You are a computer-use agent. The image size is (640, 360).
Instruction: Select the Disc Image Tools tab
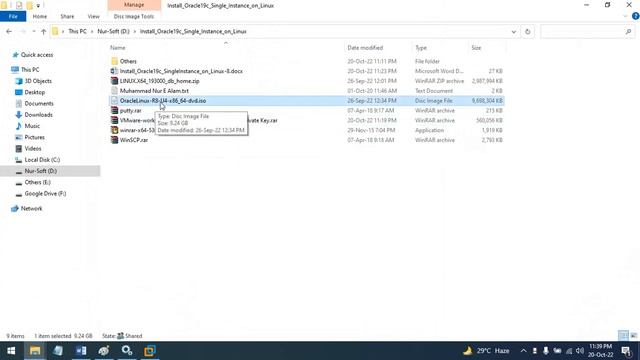(134, 16)
